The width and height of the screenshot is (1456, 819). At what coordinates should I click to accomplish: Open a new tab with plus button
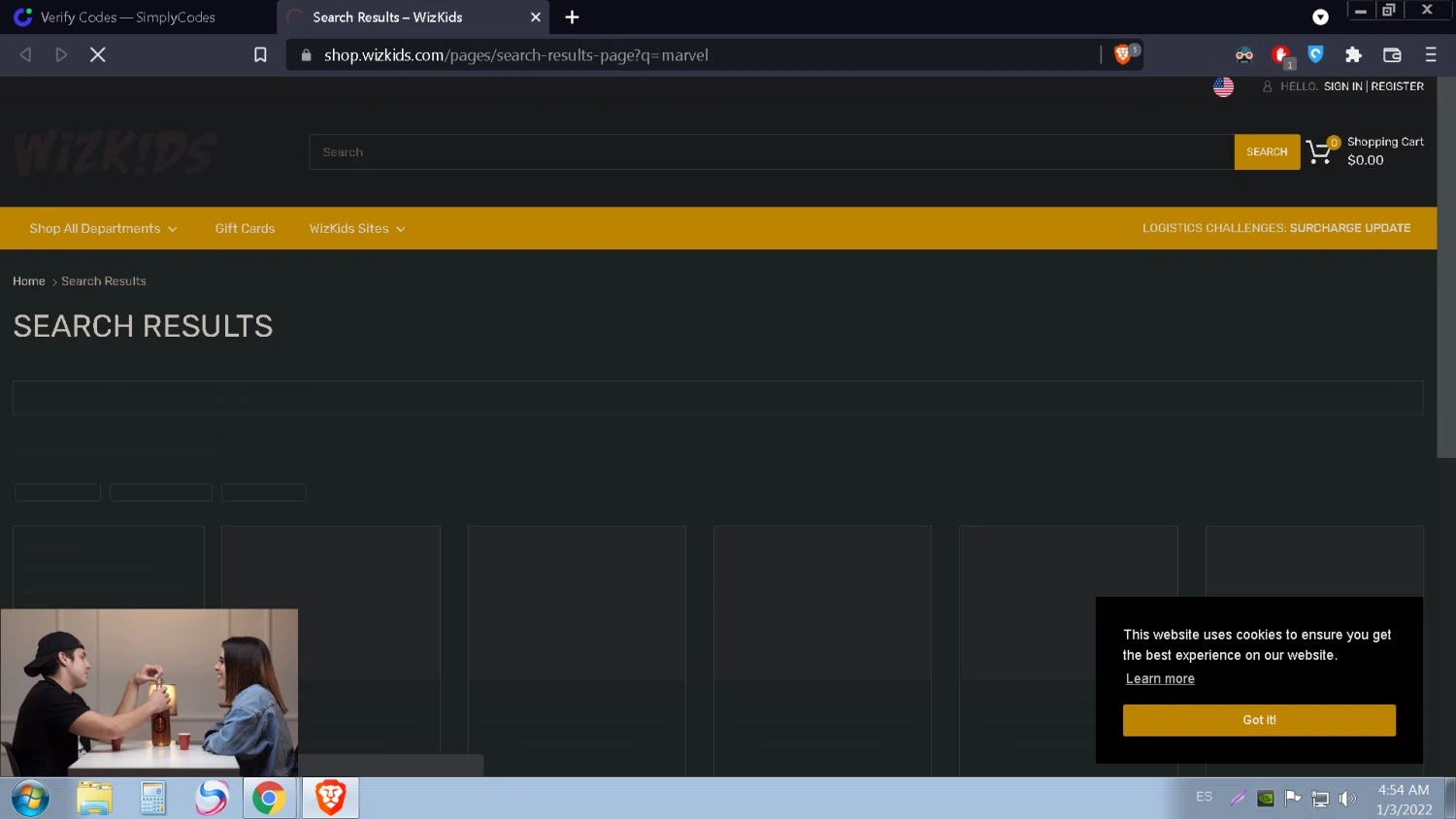click(x=572, y=17)
